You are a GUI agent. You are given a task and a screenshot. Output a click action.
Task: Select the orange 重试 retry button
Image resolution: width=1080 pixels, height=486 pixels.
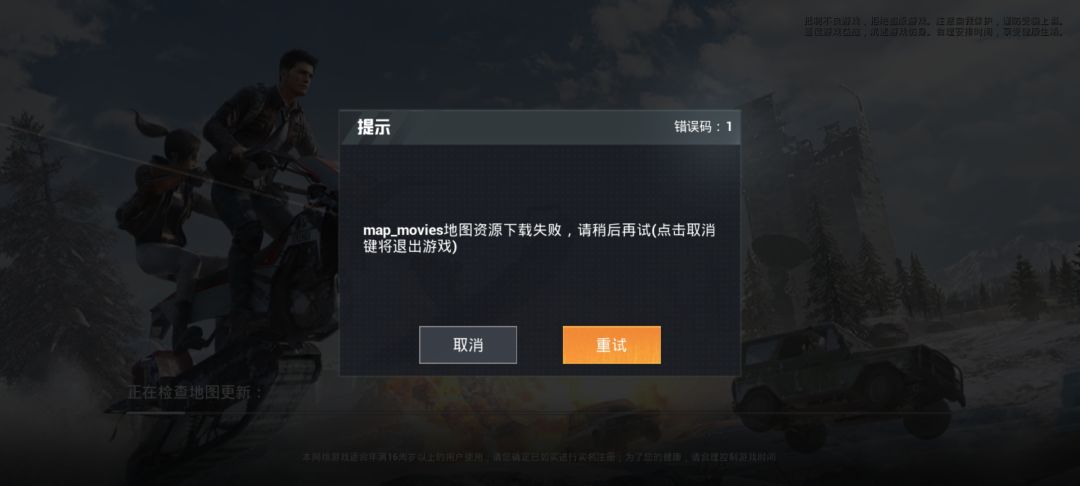click(x=612, y=345)
